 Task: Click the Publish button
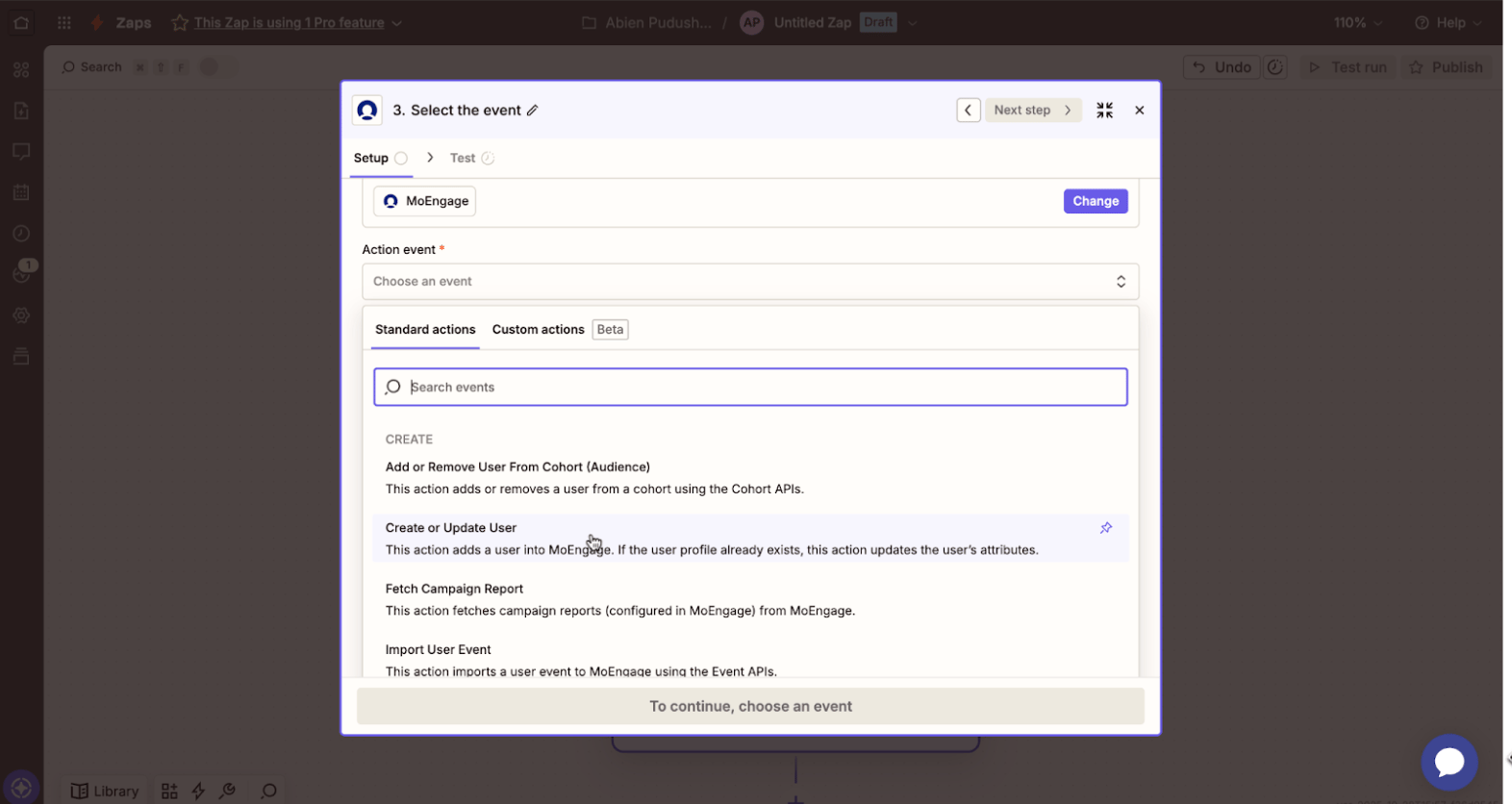tap(1447, 67)
